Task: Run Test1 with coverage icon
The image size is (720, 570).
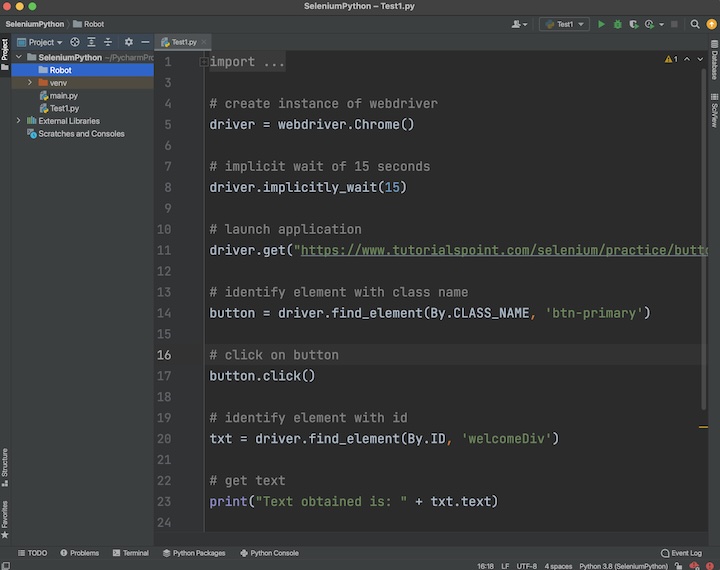Action: click(x=633, y=24)
